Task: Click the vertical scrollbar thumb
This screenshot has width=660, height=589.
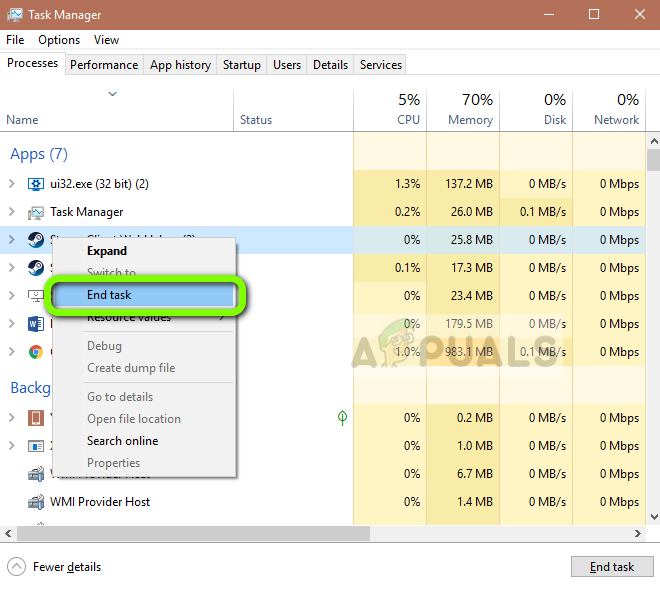Action: click(654, 160)
